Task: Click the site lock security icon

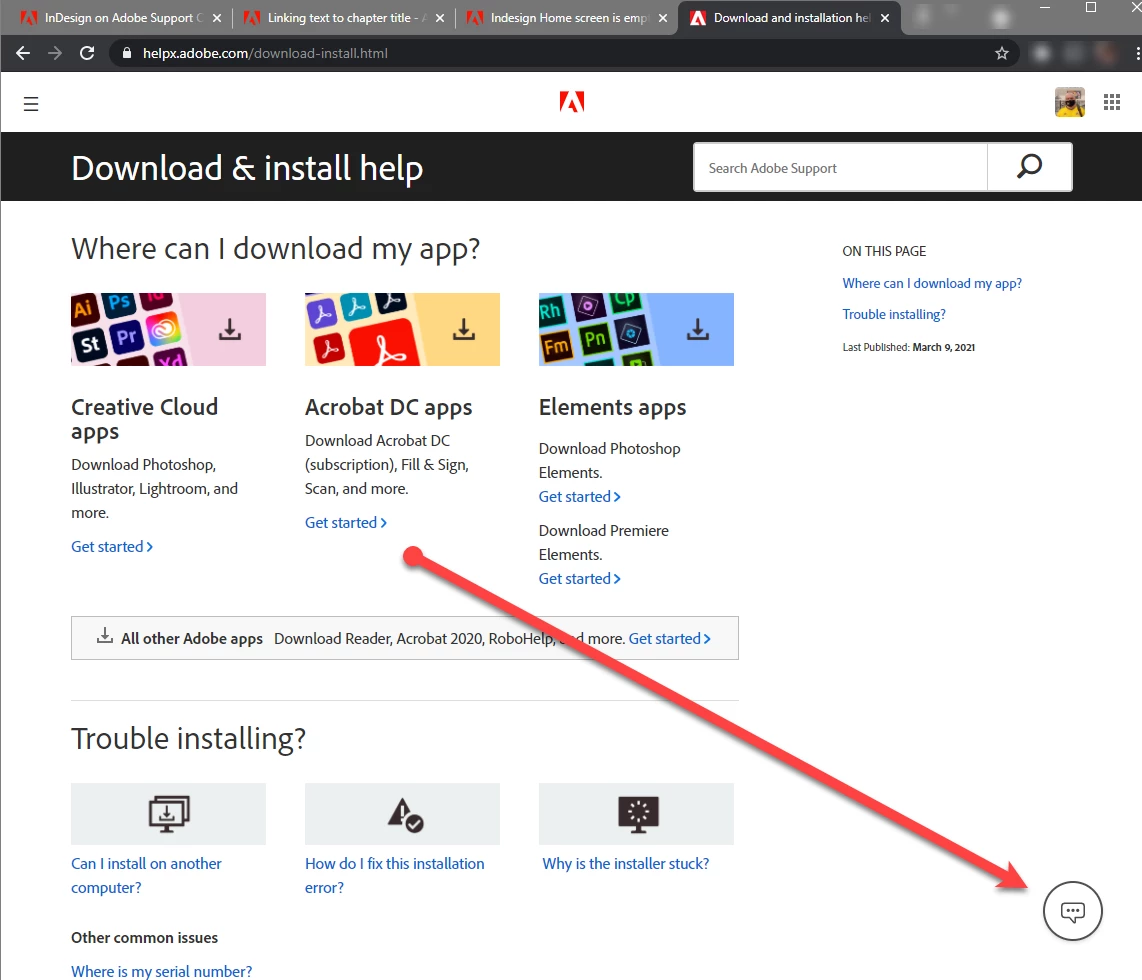Action: [x=127, y=53]
